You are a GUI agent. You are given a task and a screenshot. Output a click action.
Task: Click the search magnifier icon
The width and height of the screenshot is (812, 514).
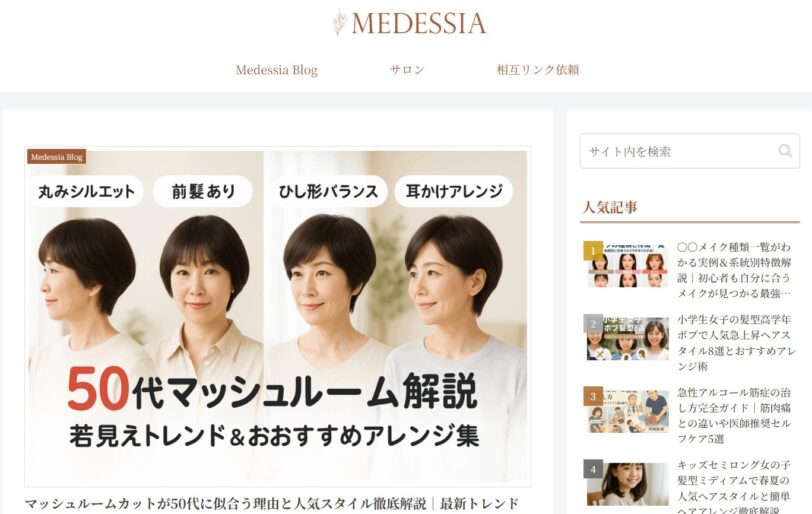tap(785, 151)
